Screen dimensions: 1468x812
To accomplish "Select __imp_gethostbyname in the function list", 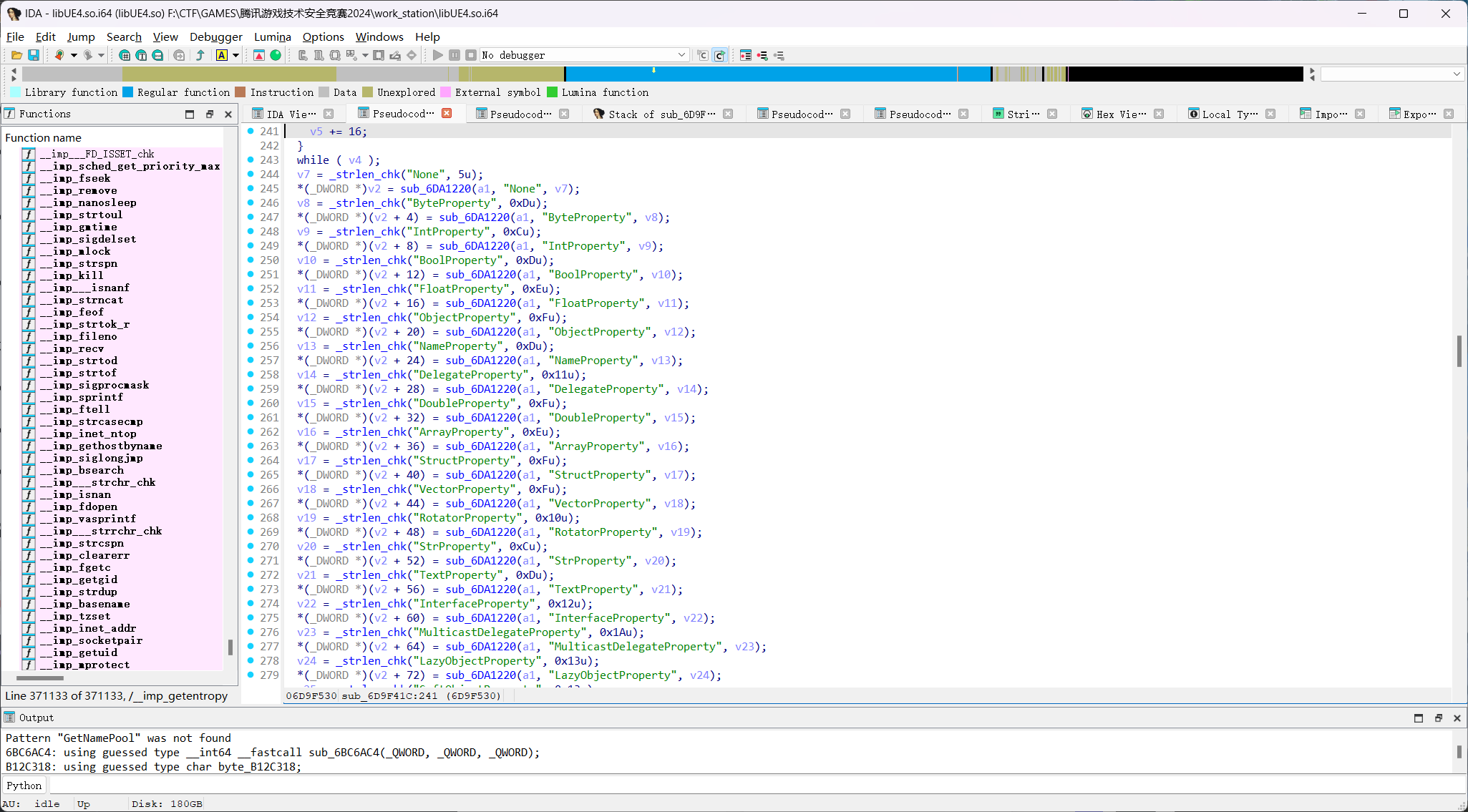I will (122, 446).
